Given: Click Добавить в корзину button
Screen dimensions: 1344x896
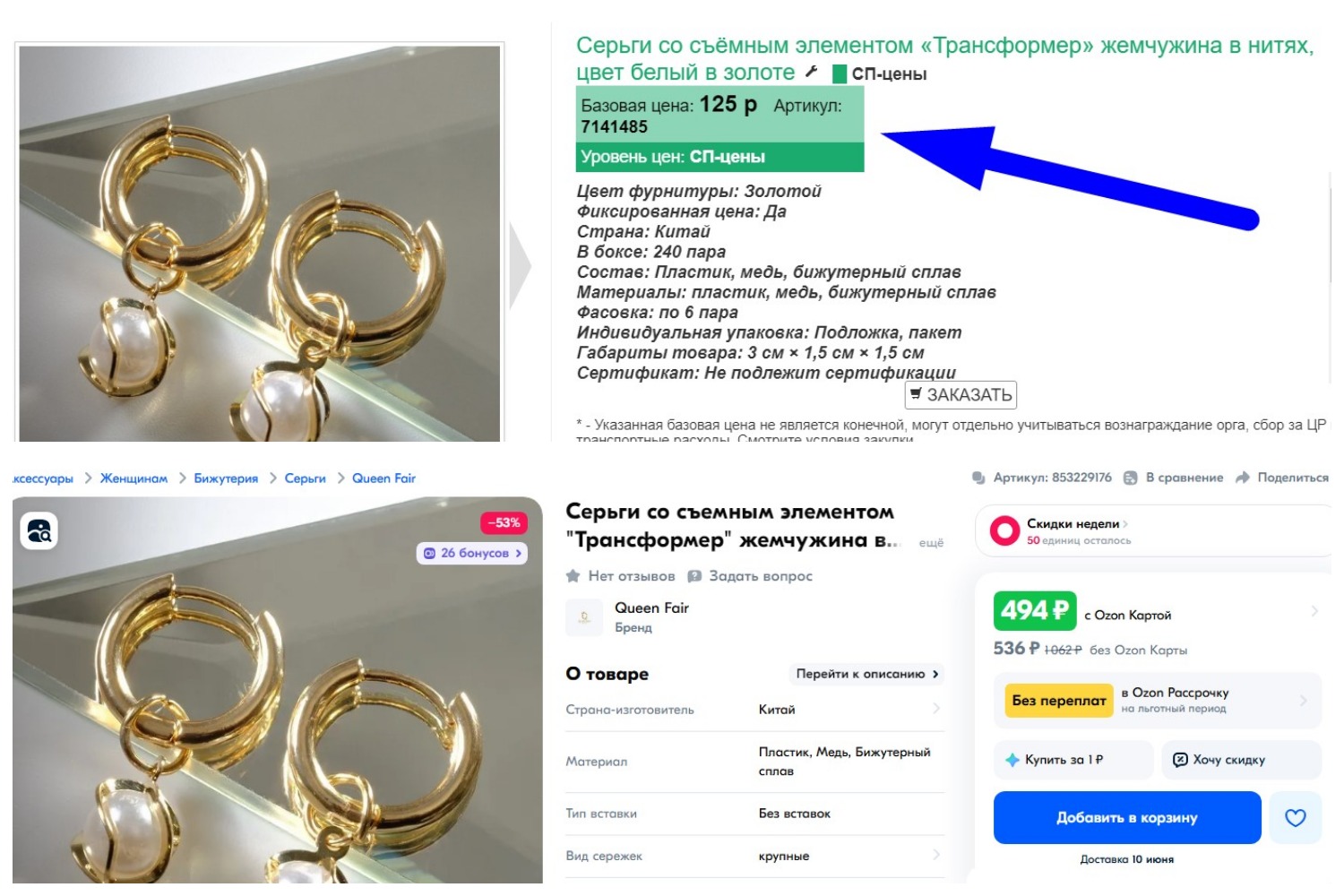Looking at the screenshot, I should tap(1127, 817).
